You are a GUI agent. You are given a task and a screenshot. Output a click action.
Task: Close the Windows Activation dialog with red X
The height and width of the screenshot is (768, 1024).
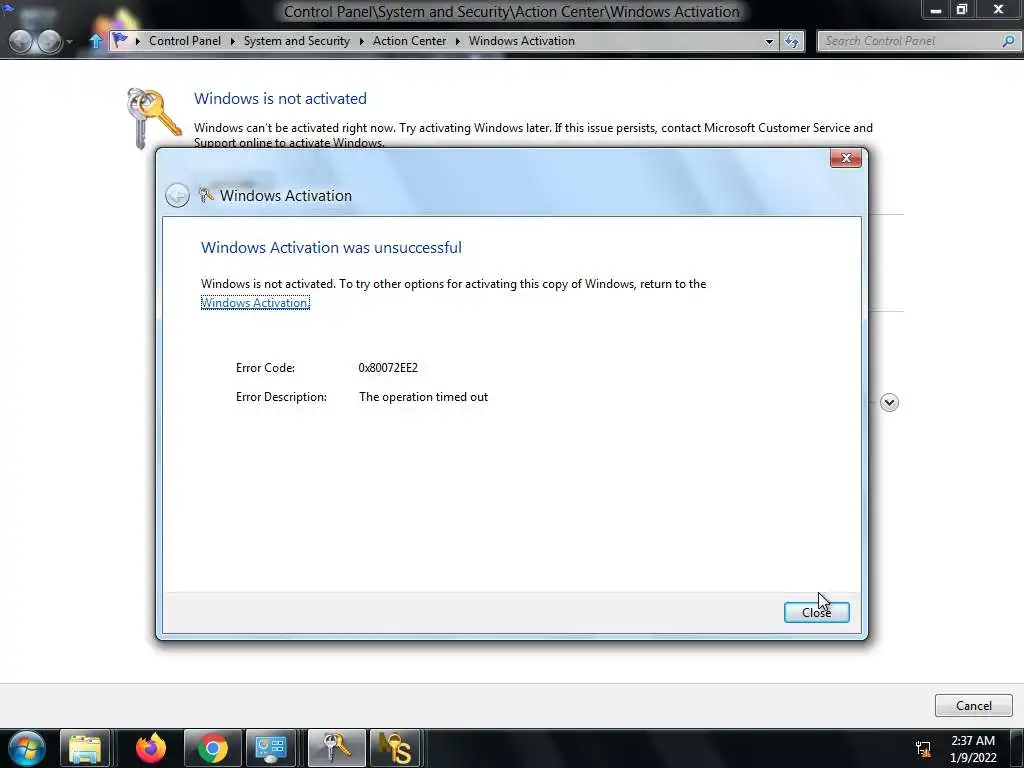[x=846, y=158]
